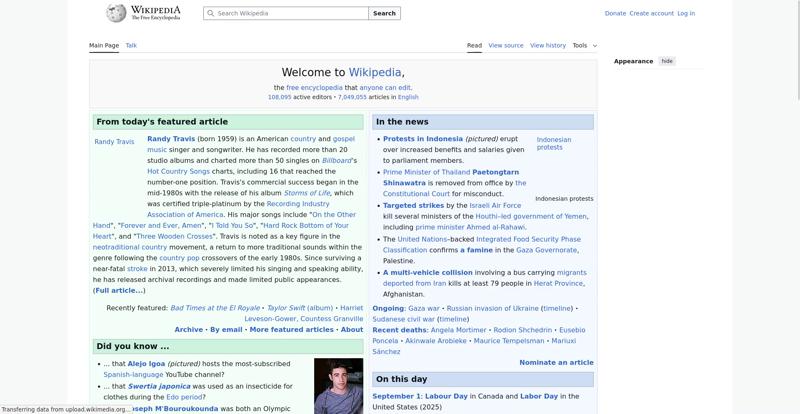Click the Alejo Igoa portrait photo
This screenshot has width=800, height=414.
pyautogui.click(x=338, y=386)
